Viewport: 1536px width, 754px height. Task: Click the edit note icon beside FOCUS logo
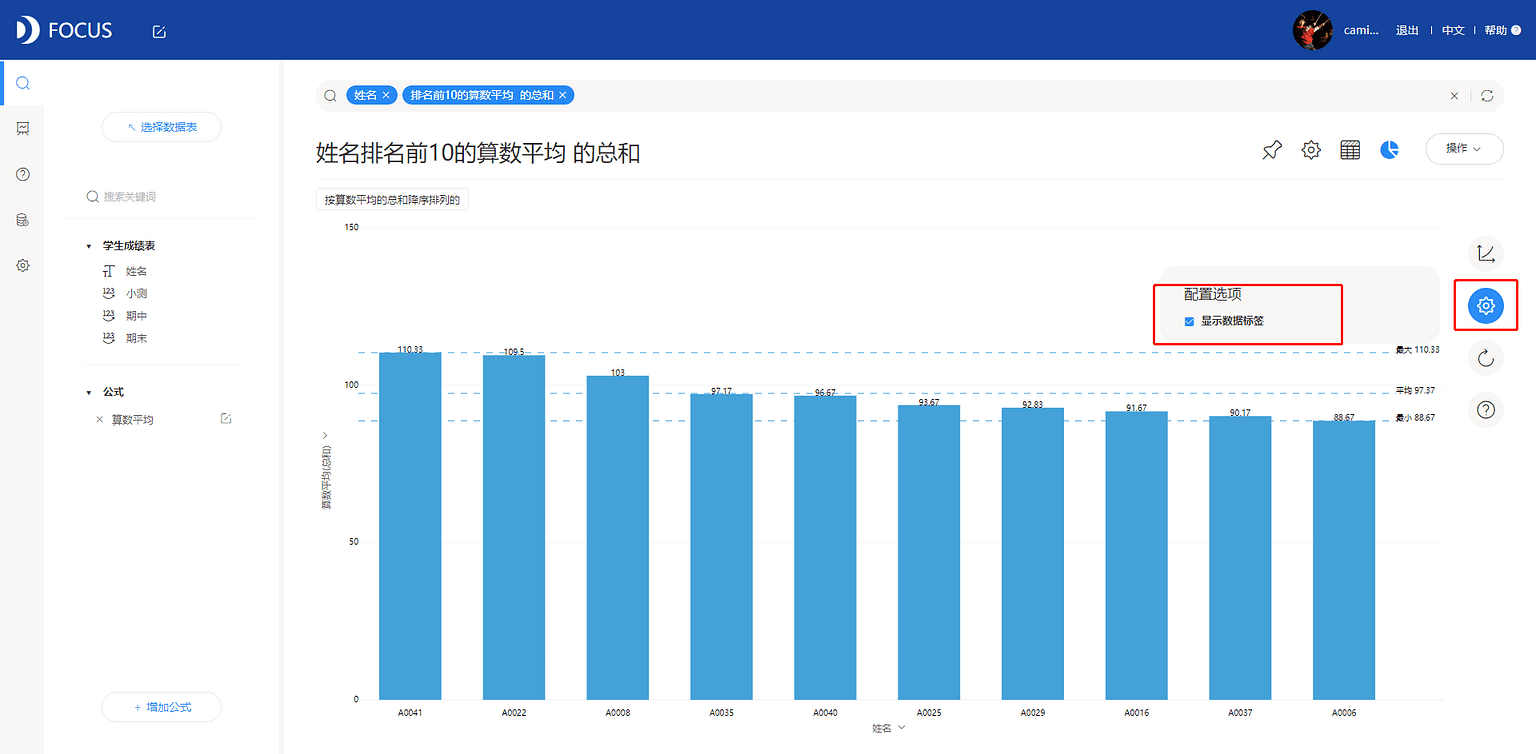[x=159, y=31]
